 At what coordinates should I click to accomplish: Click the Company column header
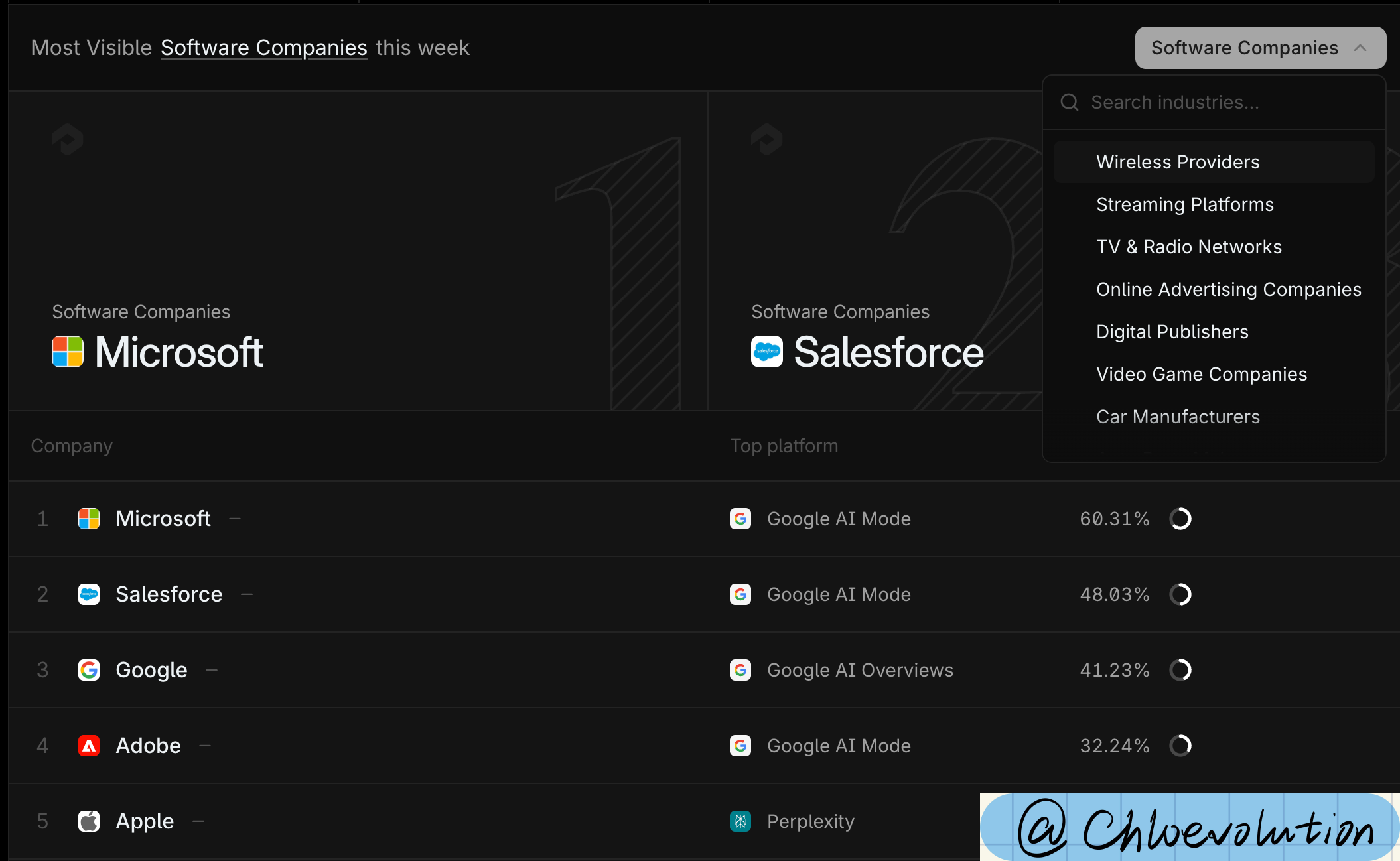72,446
